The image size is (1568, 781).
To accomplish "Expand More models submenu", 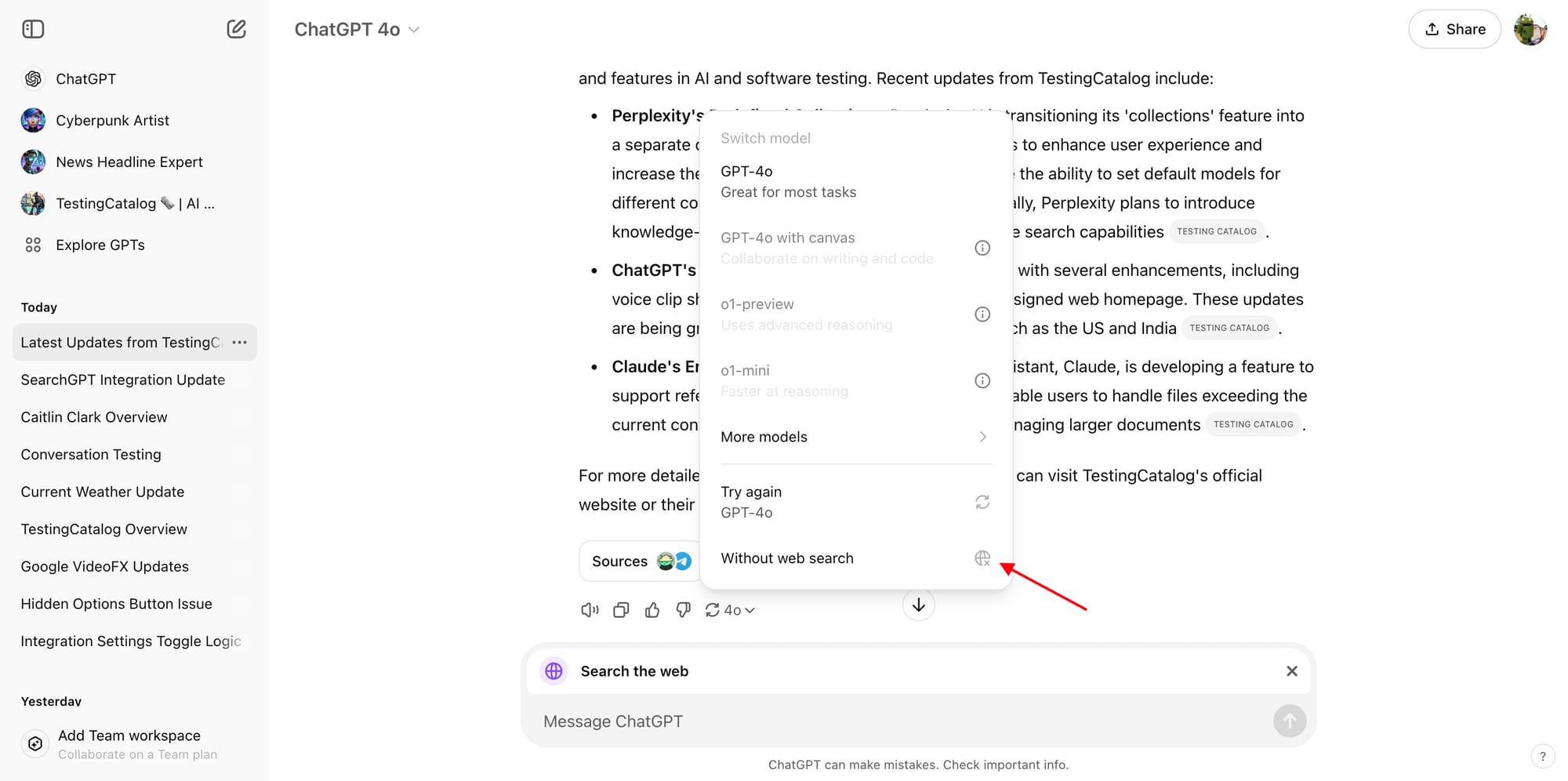I will [855, 437].
